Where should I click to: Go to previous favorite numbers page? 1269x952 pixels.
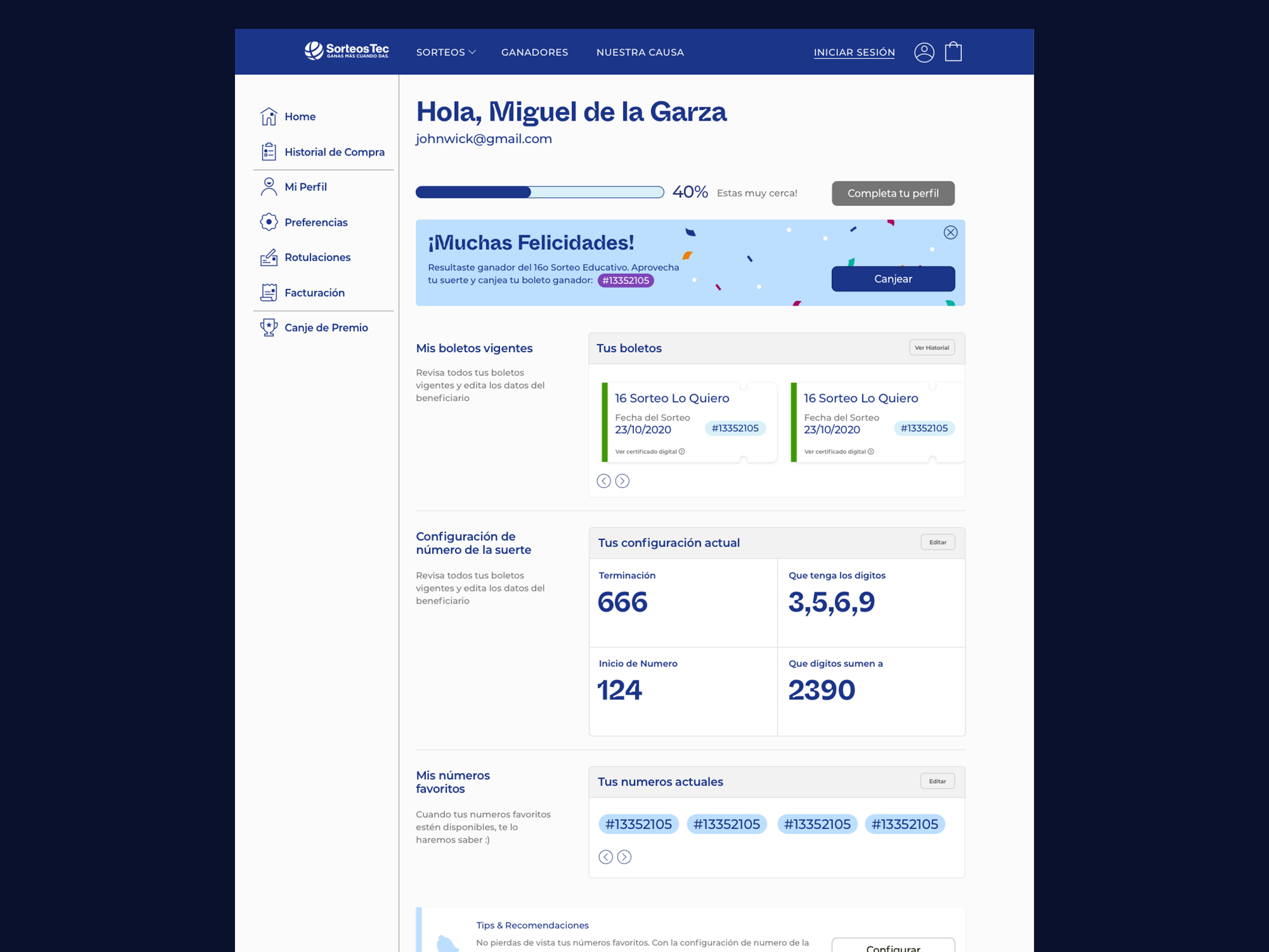[x=605, y=857]
